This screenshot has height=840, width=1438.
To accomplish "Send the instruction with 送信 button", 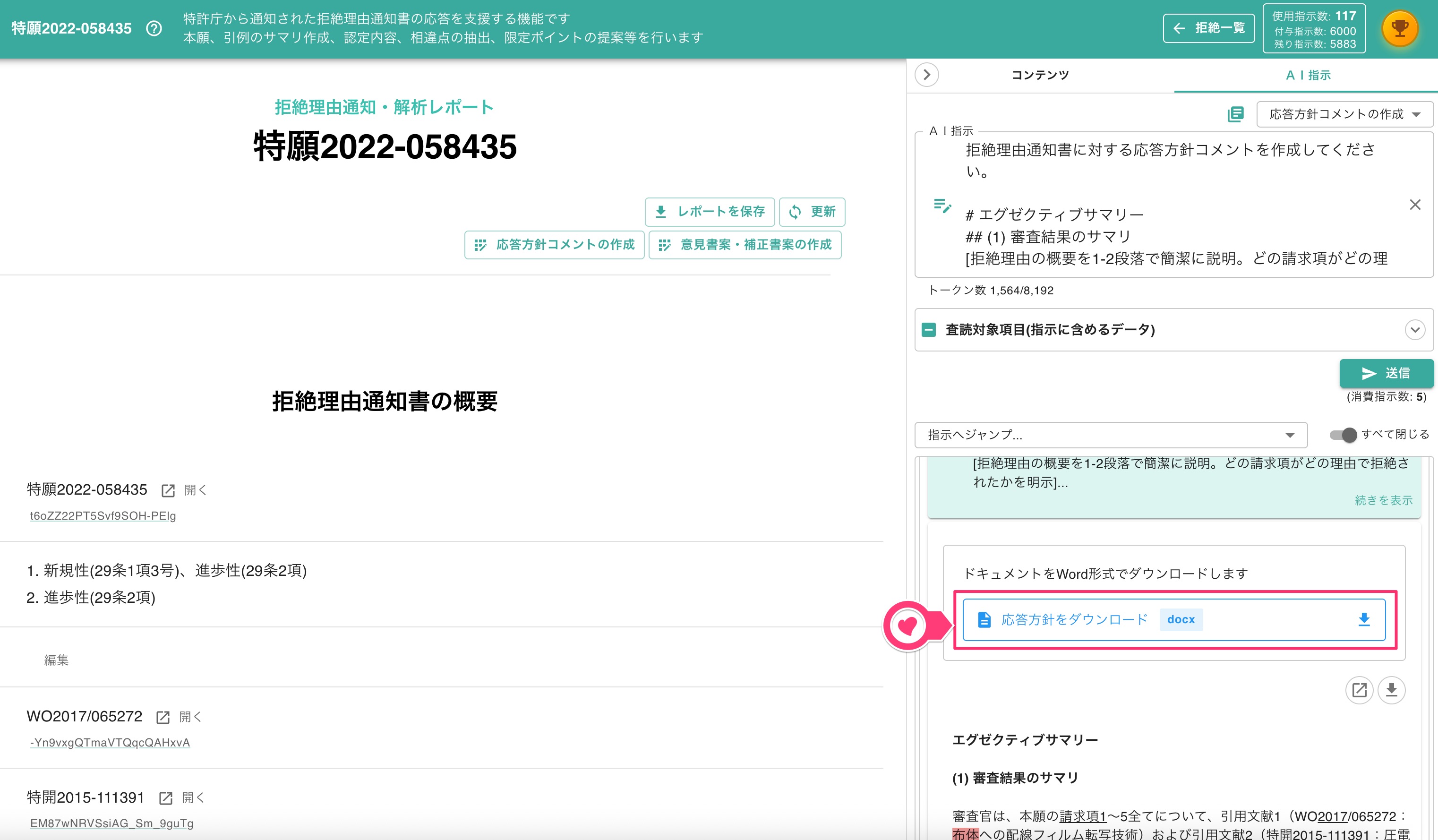I will (1386, 373).
